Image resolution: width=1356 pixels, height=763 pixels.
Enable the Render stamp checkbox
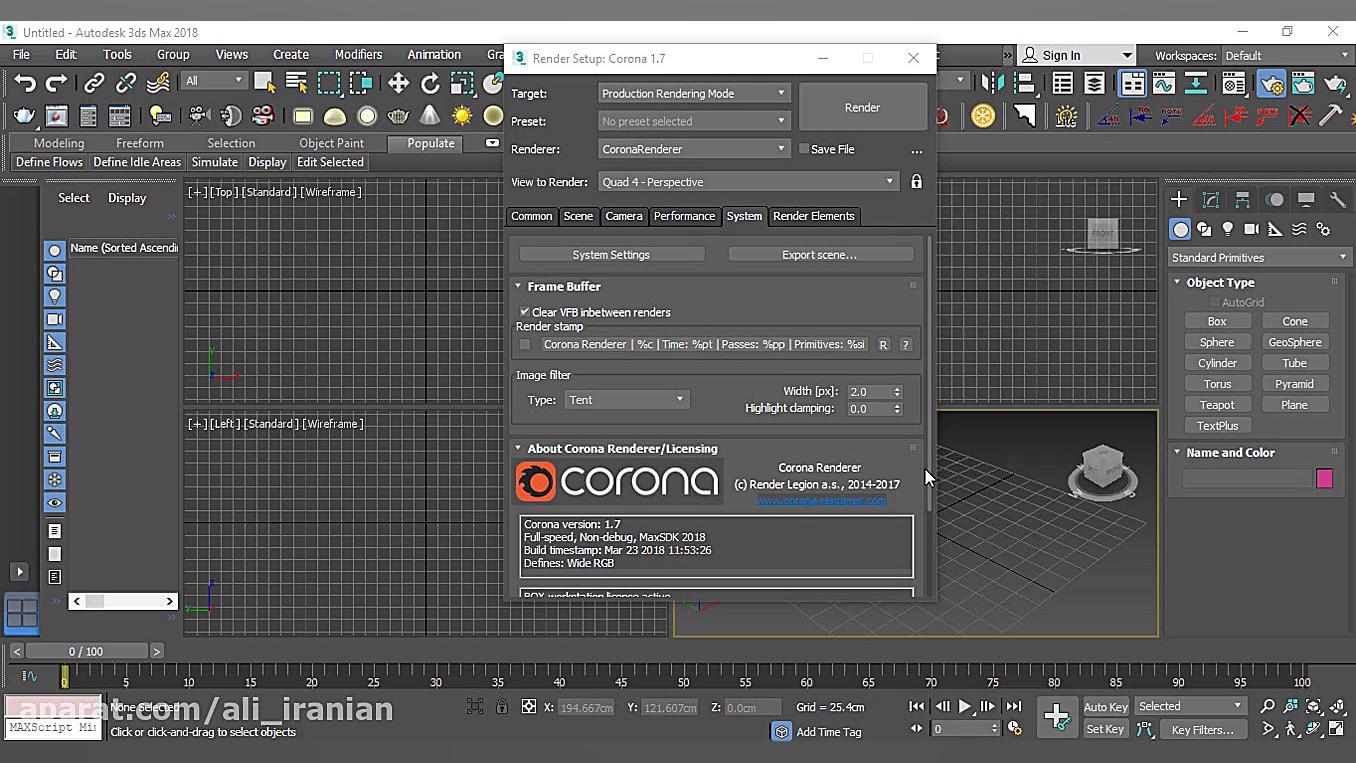(525, 344)
